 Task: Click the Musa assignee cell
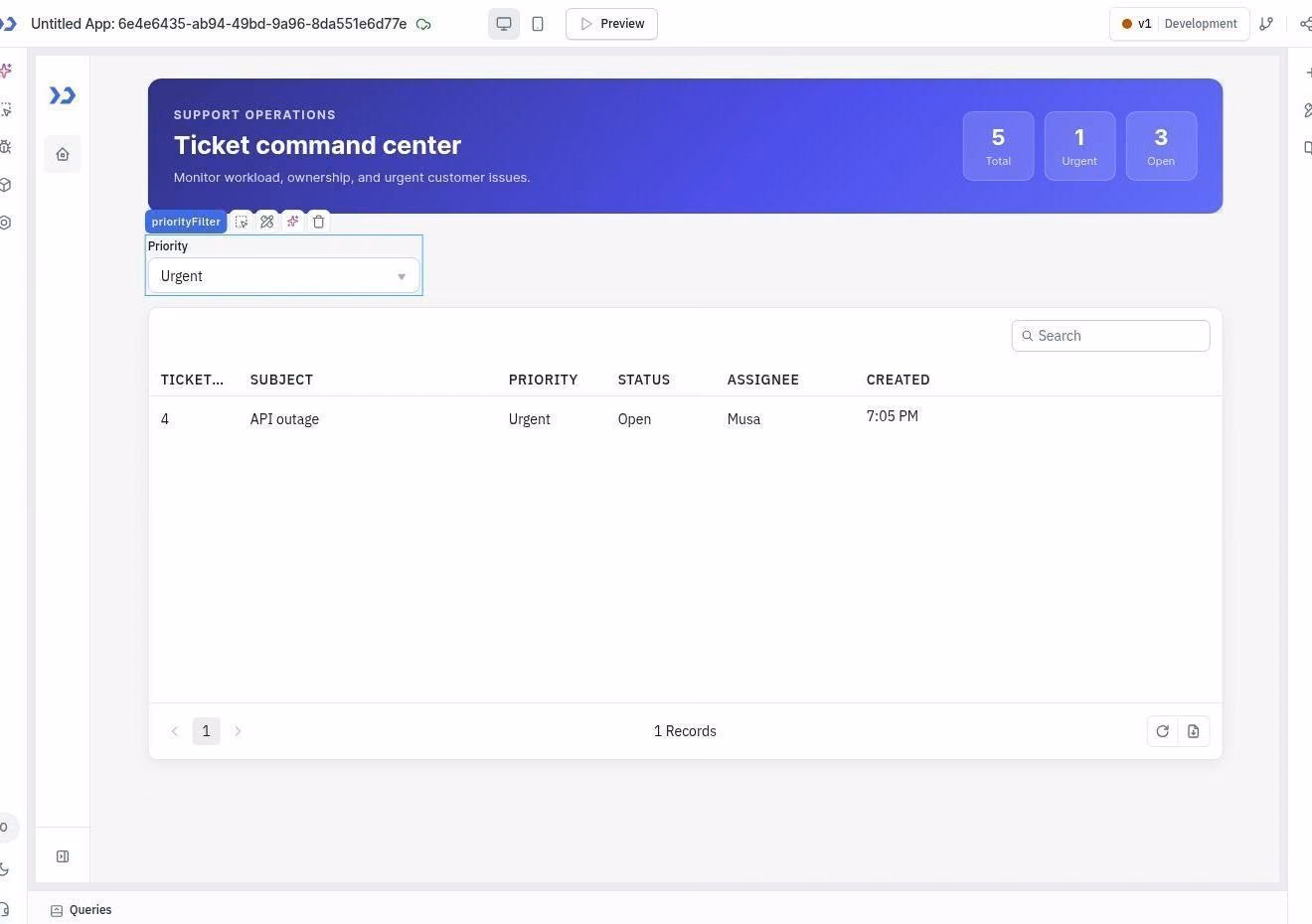coord(743,419)
